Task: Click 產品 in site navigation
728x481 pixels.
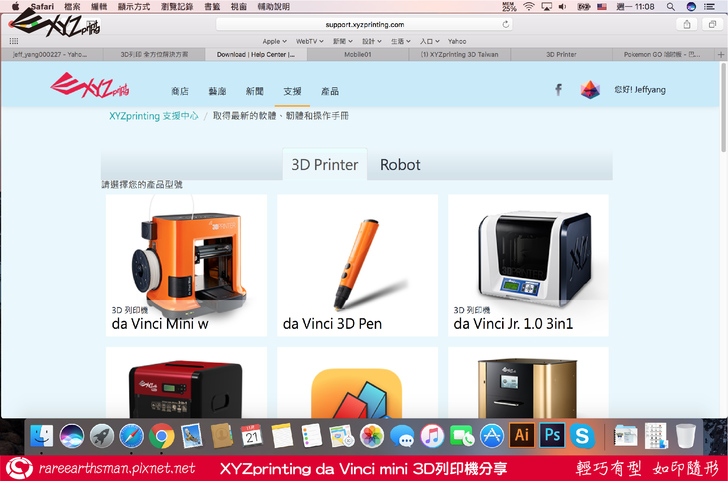Action: click(330, 91)
